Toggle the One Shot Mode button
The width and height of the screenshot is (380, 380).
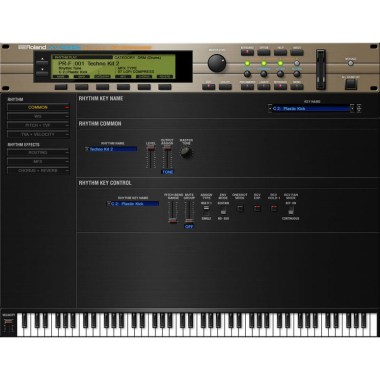pos(240,209)
